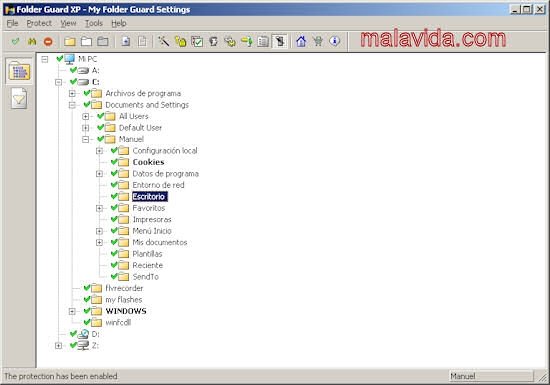Expand the Z: network drive
Viewport: 550px width, 385px height.
59,346
